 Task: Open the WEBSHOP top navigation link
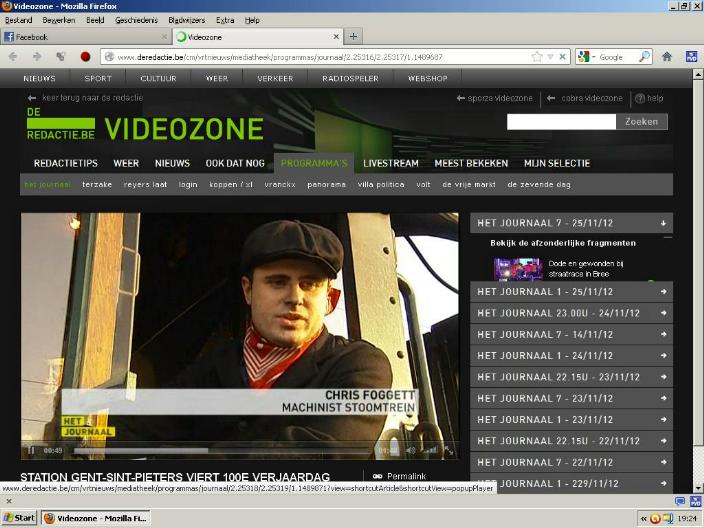click(x=427, y=78)
